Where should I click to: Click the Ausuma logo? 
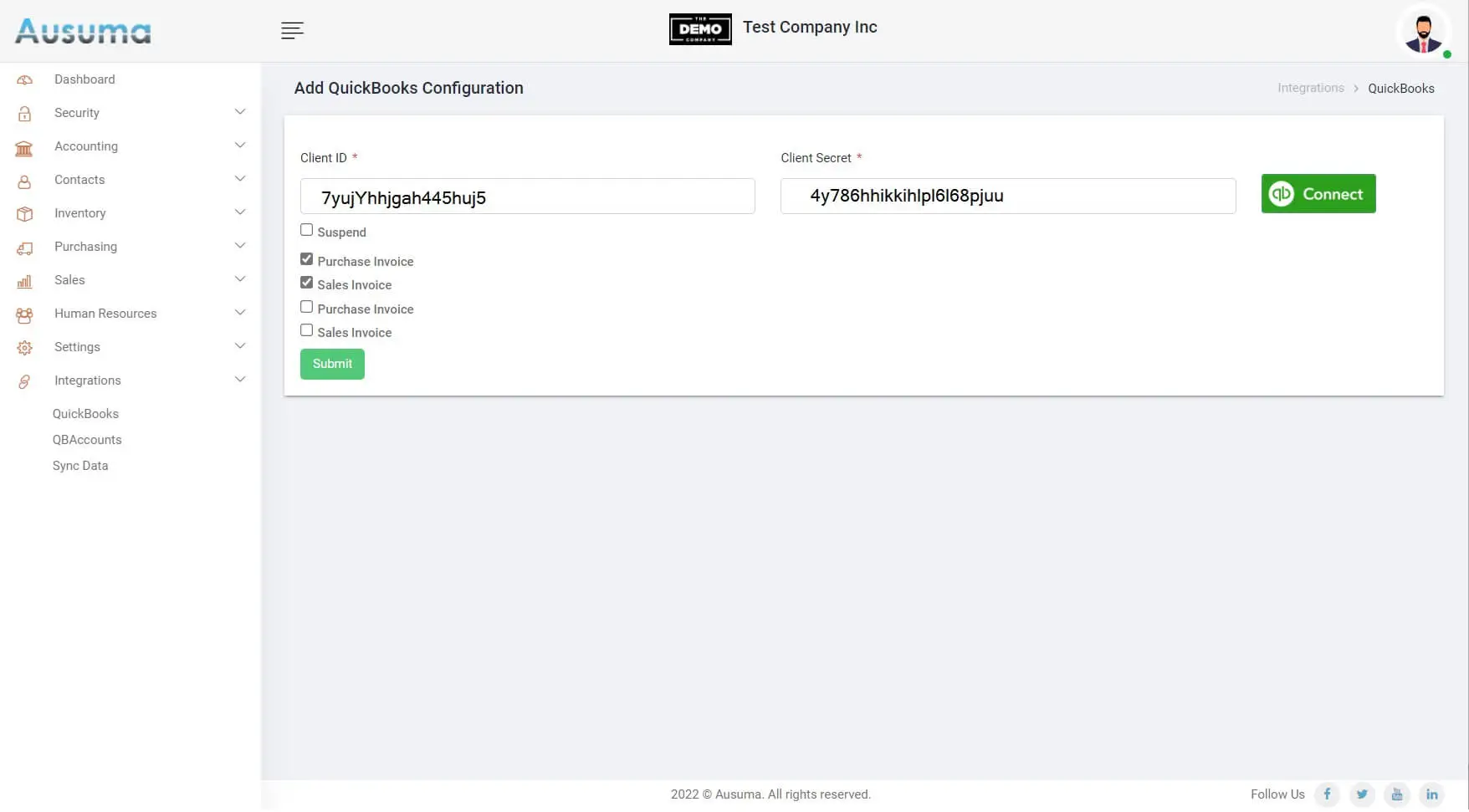point(83,32)
